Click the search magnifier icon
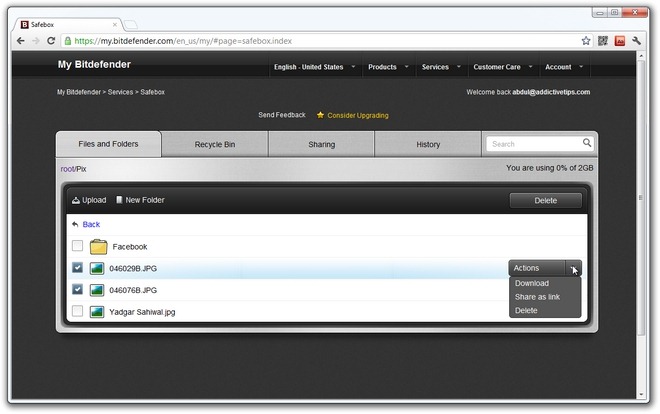Screen dimensions: 660x414 pos(587,143)
